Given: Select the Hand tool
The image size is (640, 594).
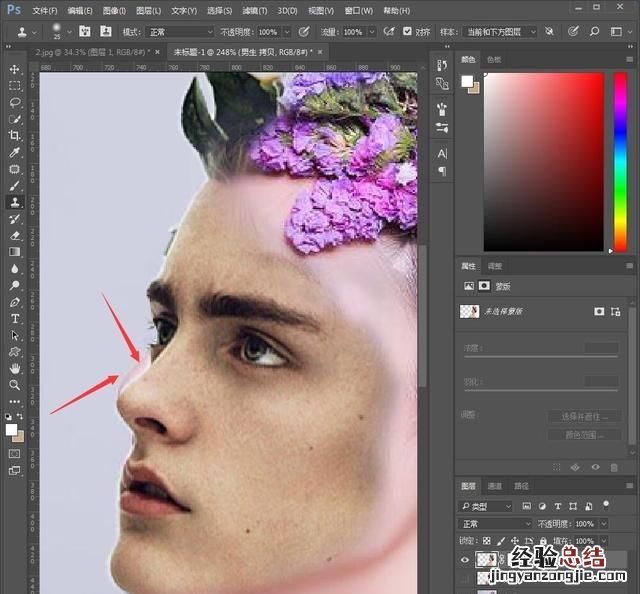Looking at the screenshot, I should coord(15,368).
